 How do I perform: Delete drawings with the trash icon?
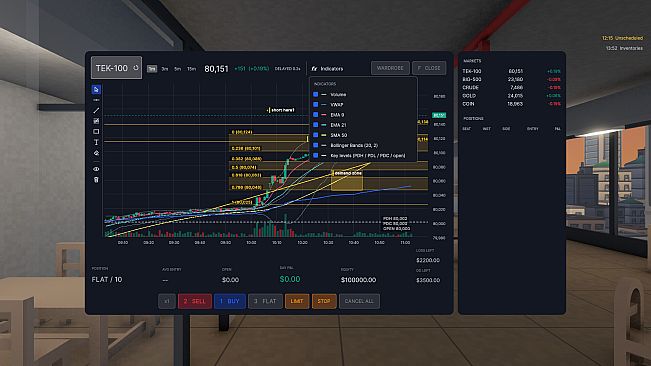pyautogui.click(x=96, y=180)
